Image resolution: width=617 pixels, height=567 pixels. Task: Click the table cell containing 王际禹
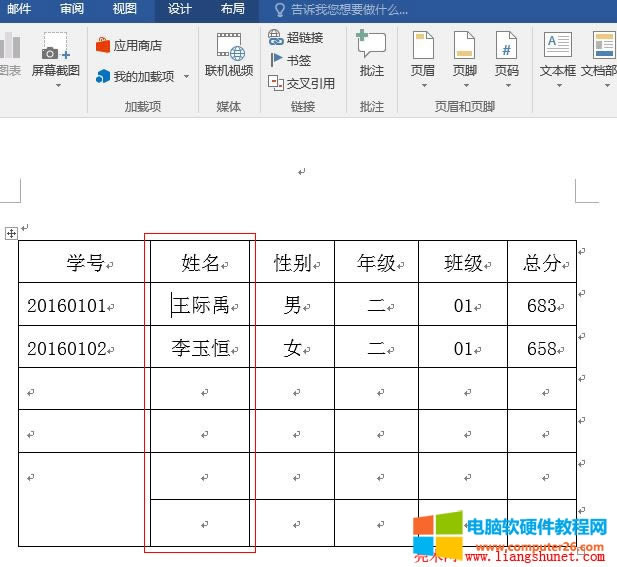pos(200,305)
